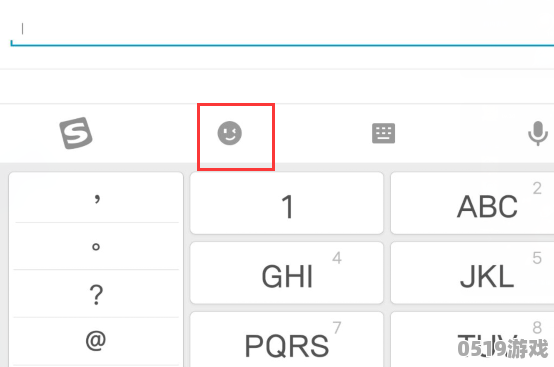The image size is (554, 367).
Task: Open the Sogou logo menu
Action: pyautogui.click(x=76, y=133)
